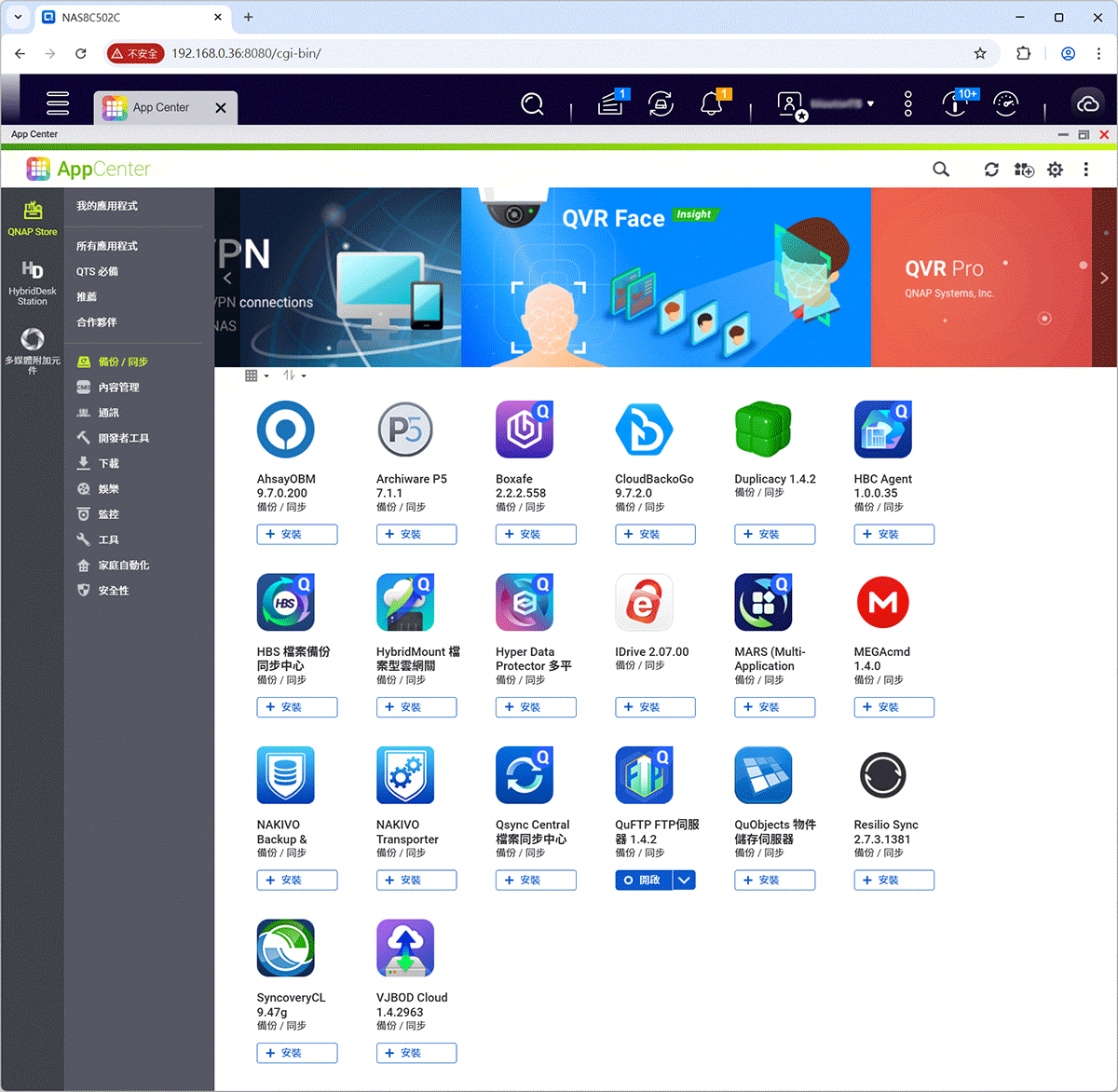1118x1092 pixels.
Task: Select 推薦 category
Action: pyautogui.click(x=87, y=296)
